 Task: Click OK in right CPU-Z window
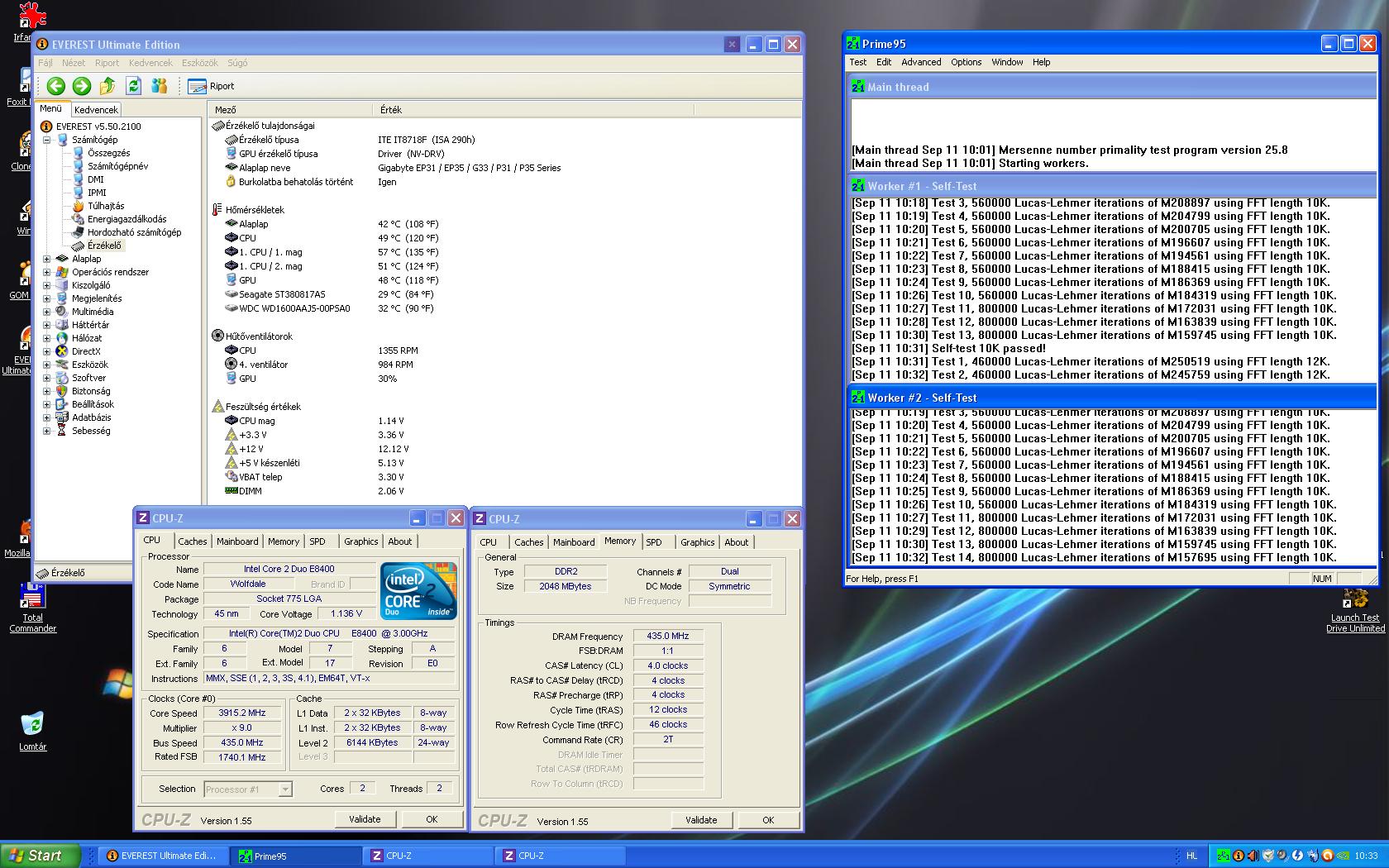pos(768,820)
